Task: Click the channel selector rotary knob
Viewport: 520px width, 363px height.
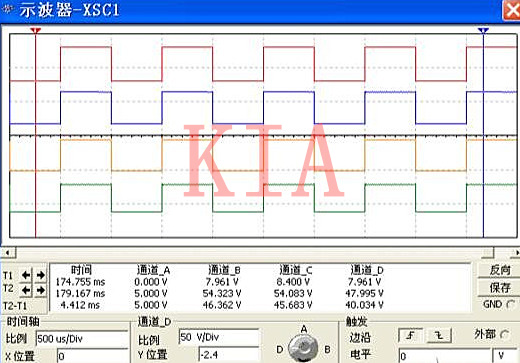Action: coord(303,348)
